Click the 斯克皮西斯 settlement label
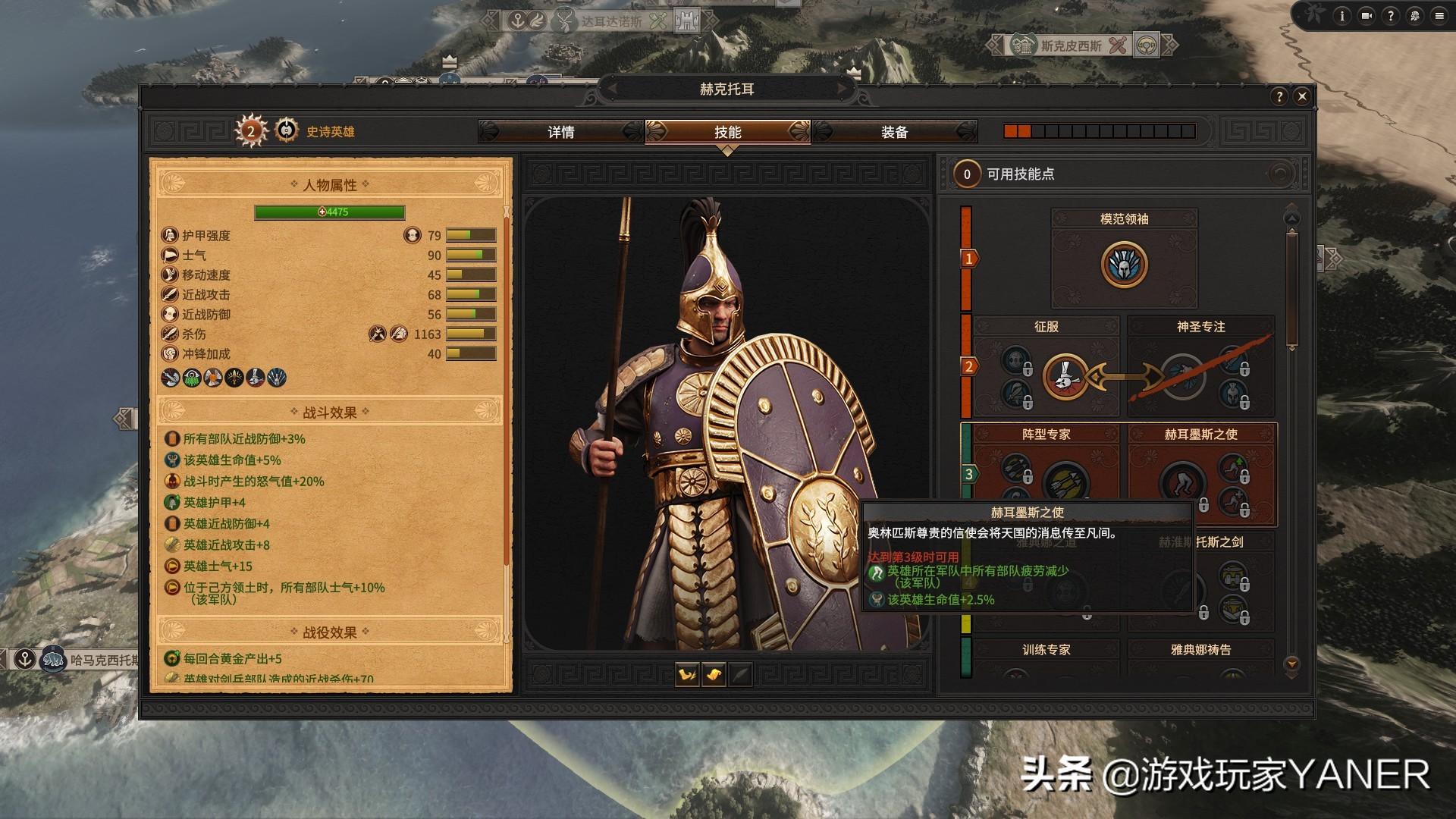Viewport: 1456px width, 819px height. [1071, 45]
